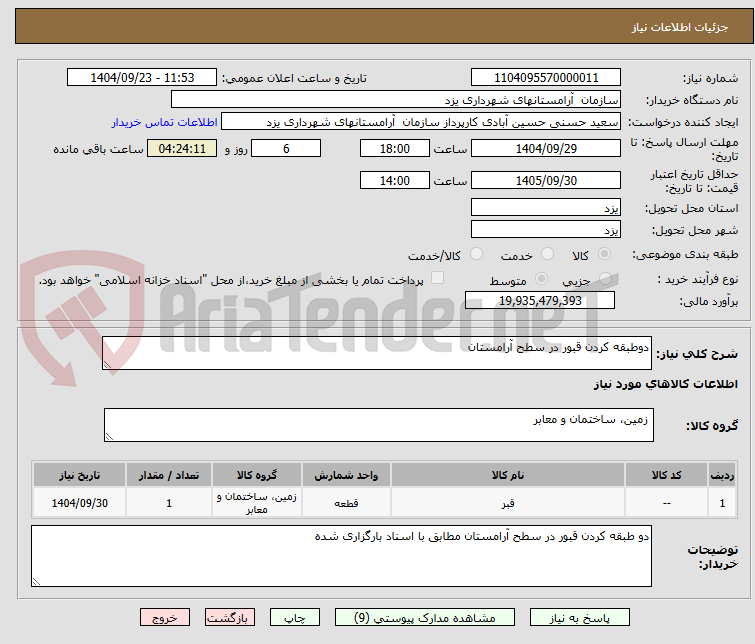Click the قطعه unit cell
Viewport: 755px width, 644px height.
pyautogui.click(x=346, y=503)
